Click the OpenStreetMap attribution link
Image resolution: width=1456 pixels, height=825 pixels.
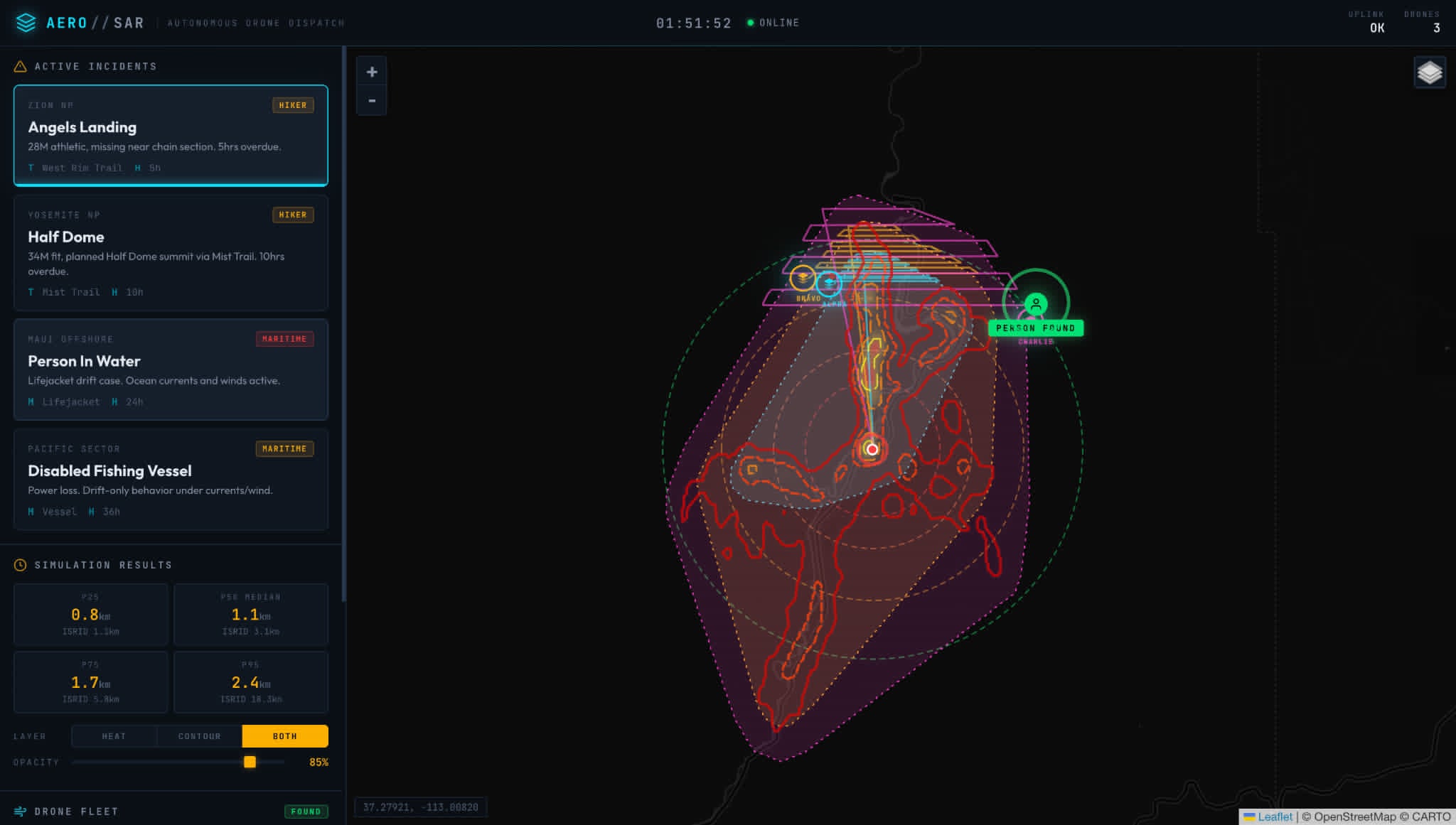coord(1354,816)
